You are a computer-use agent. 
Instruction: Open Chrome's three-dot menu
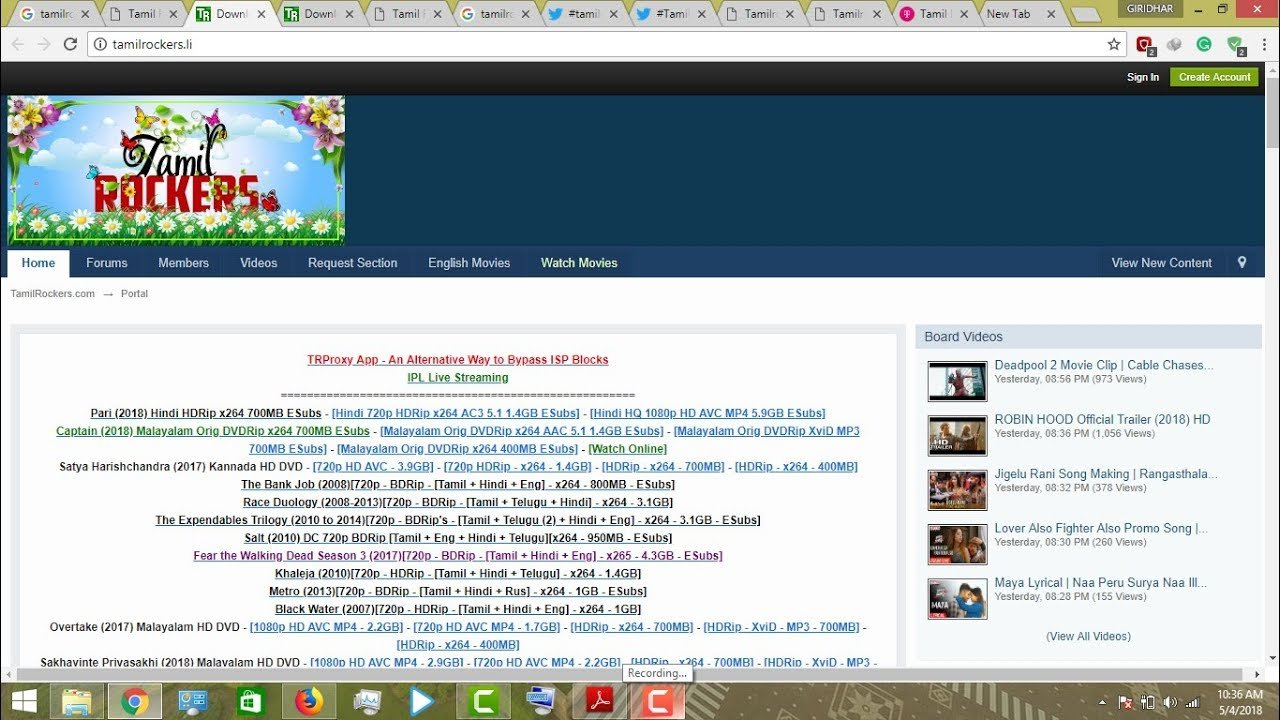(x=1264, y=44)
